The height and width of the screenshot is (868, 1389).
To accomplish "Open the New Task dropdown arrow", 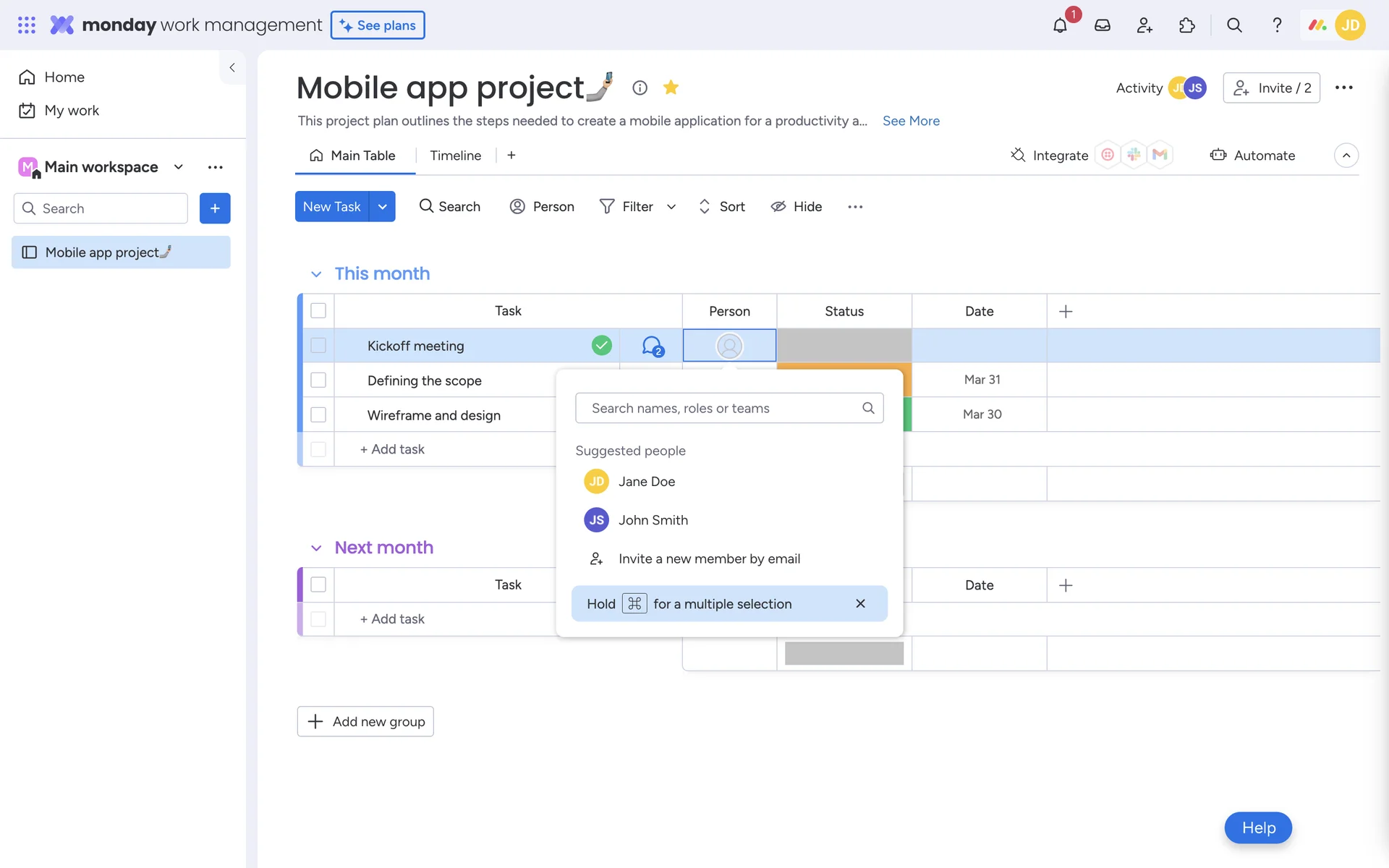I will [x=382, y=206].
